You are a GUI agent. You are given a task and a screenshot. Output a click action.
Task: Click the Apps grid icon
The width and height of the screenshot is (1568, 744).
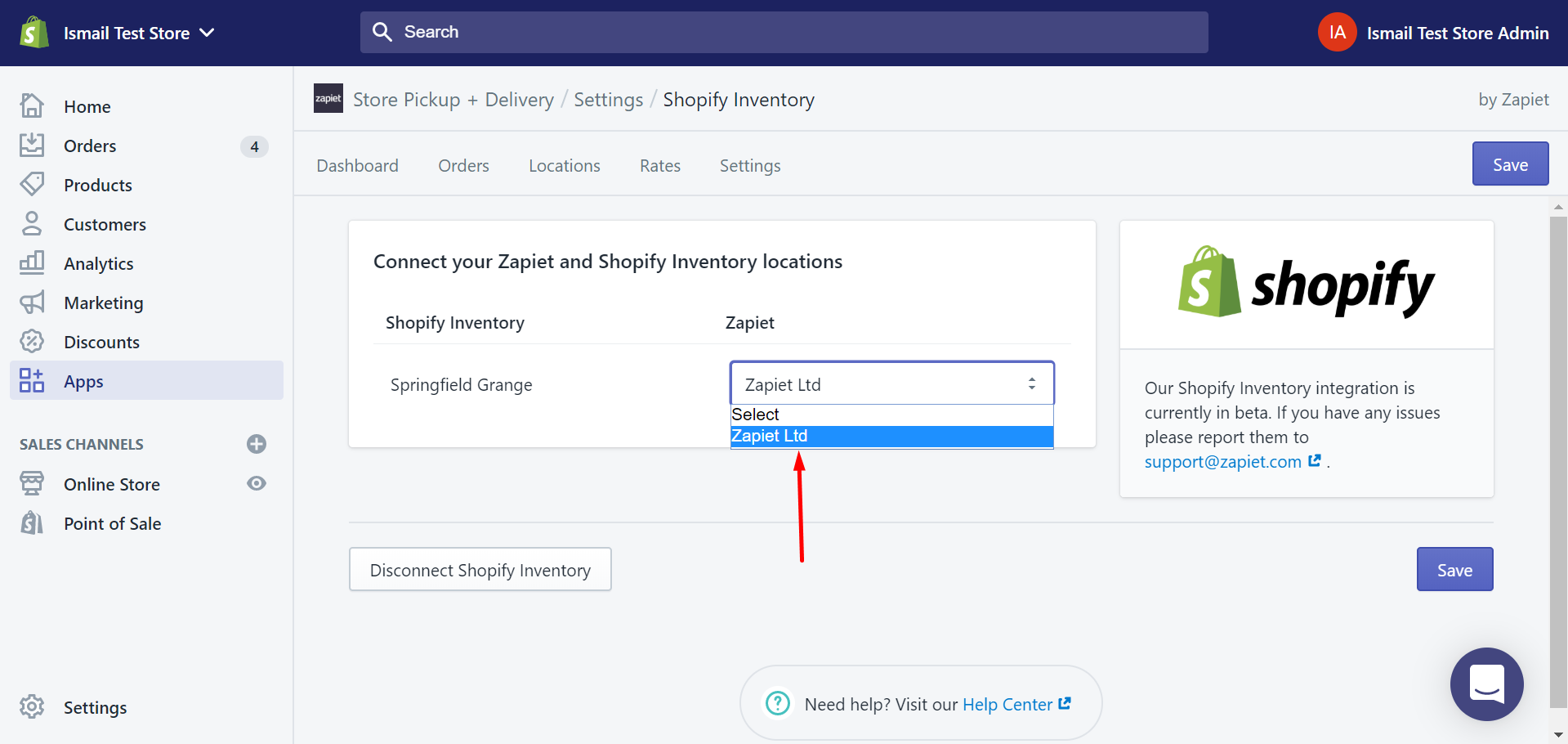coord(32,380)
